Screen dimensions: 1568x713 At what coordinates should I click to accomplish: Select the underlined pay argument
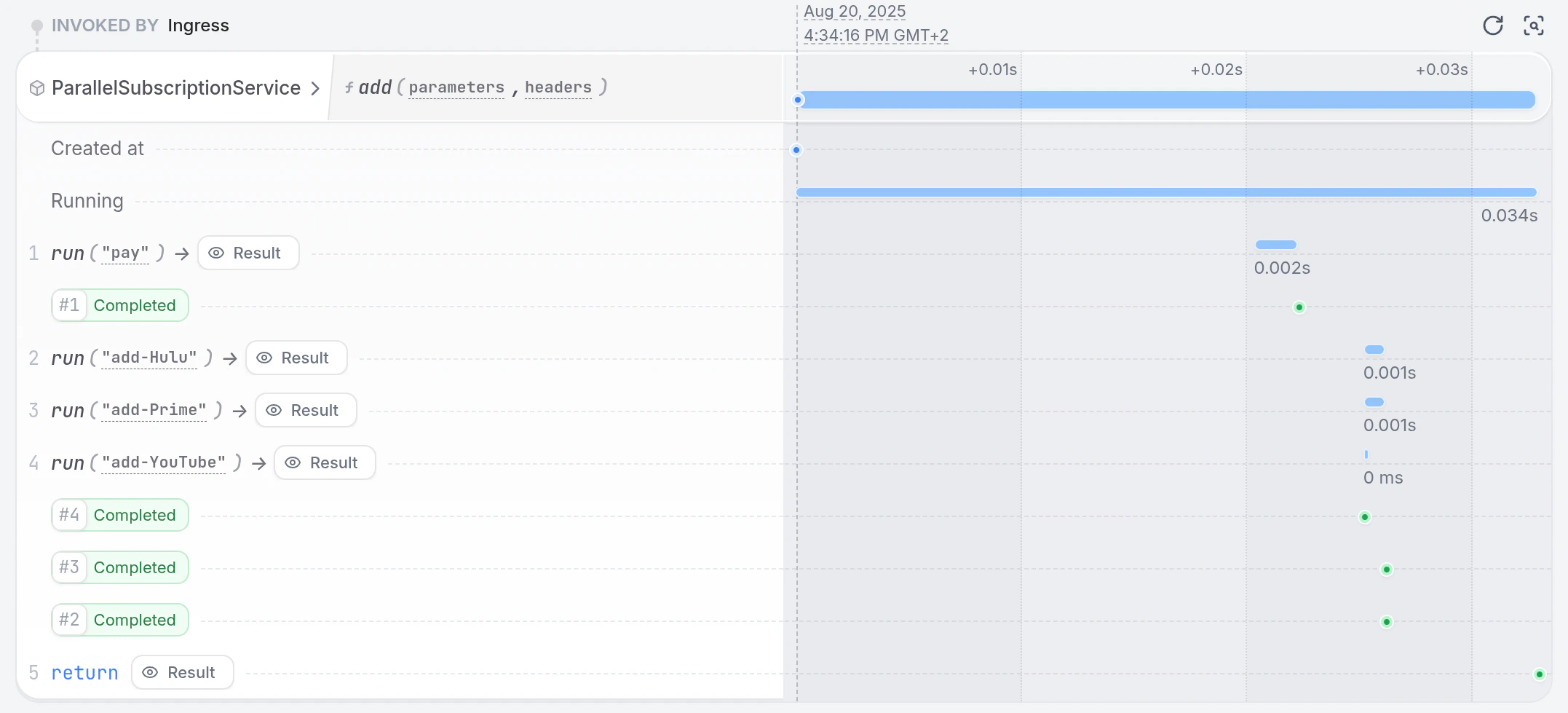tap(127, 253)
